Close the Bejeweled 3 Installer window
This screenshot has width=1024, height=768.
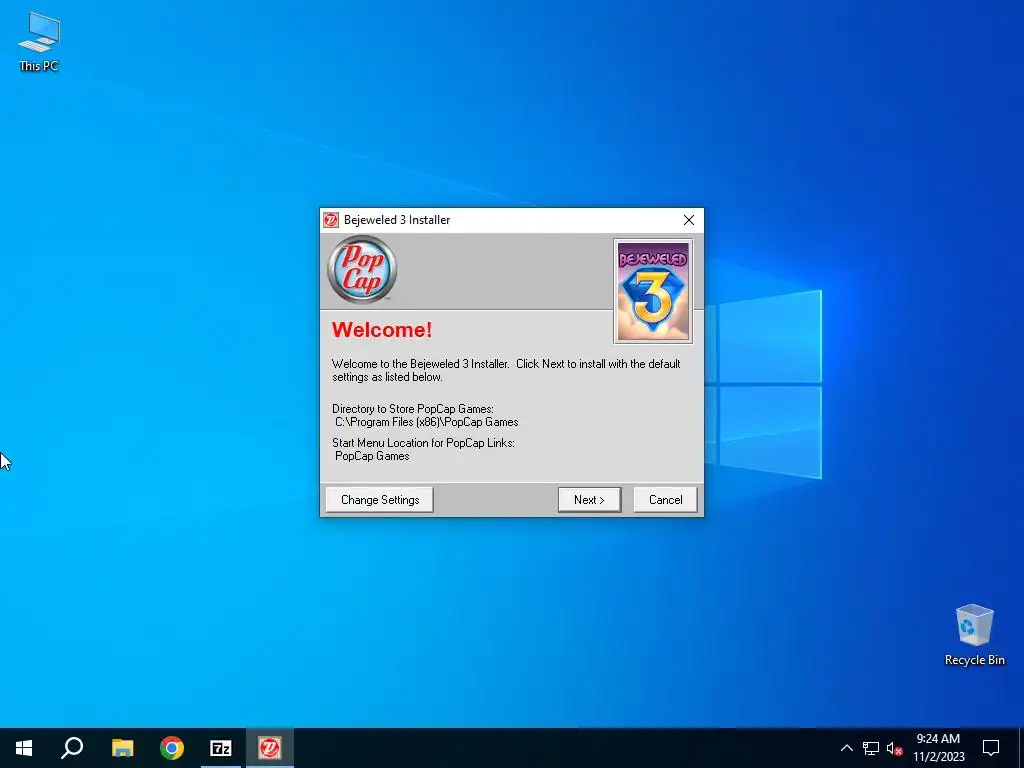tap(688, 220)
